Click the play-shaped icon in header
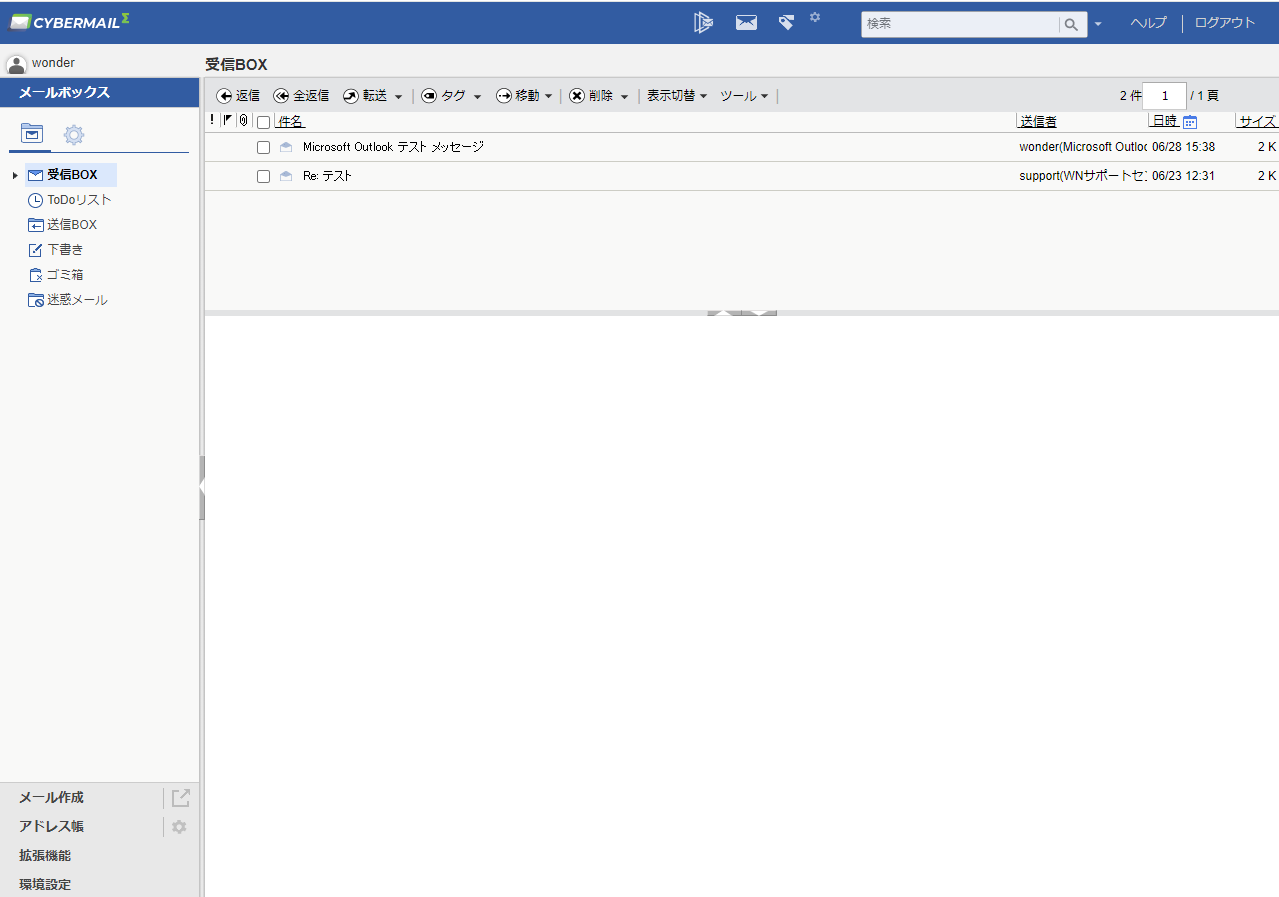Image resolution: width=1279 pixels, height=897 pixels. click(703, 22)
